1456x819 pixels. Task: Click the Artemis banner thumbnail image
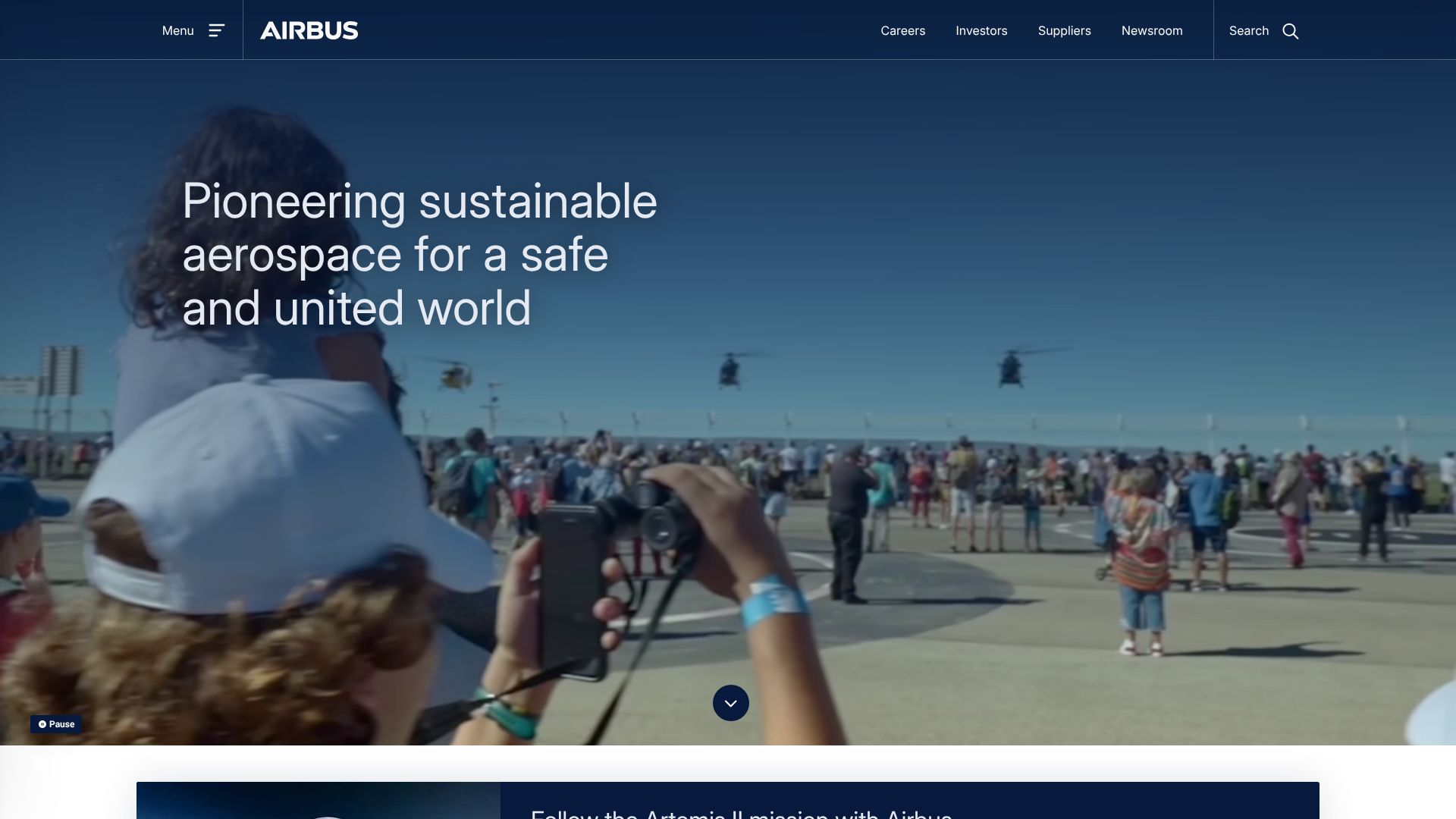click(318, 802)
